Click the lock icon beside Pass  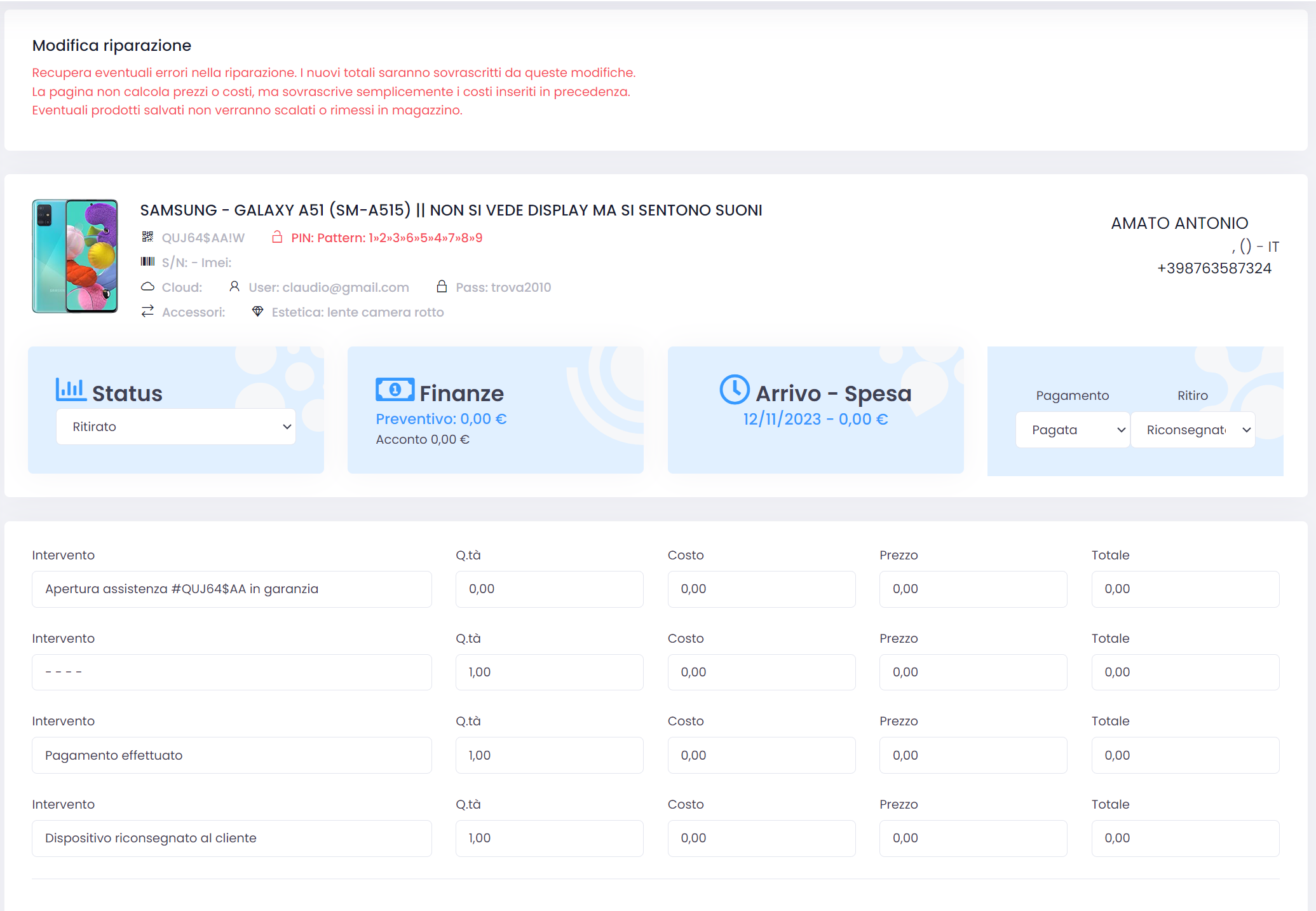click(442, 287)
